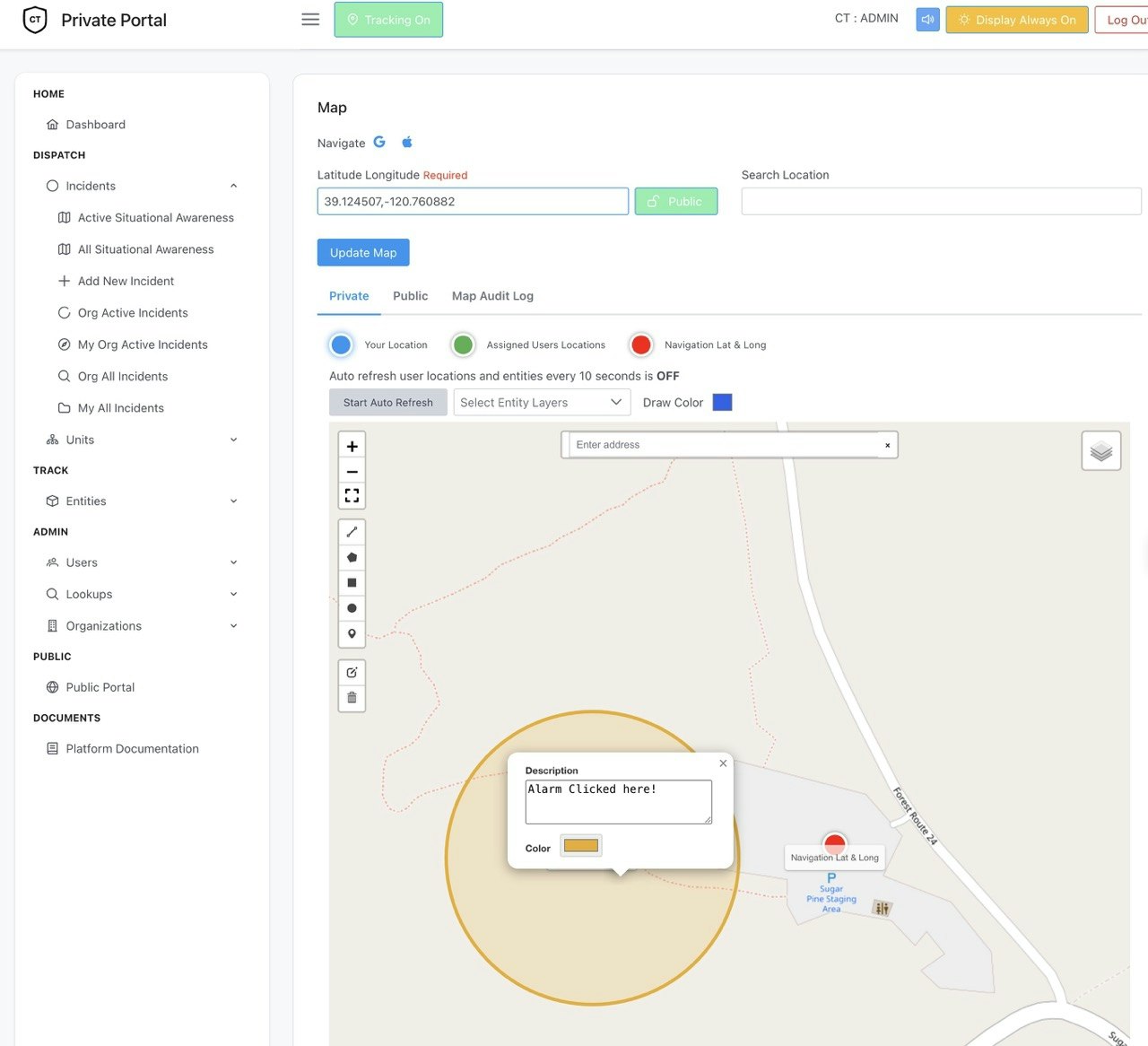This screenshot has height=1046, width=1148.
Task: Click Start Auto Refresh button
Action: point(388,403)
